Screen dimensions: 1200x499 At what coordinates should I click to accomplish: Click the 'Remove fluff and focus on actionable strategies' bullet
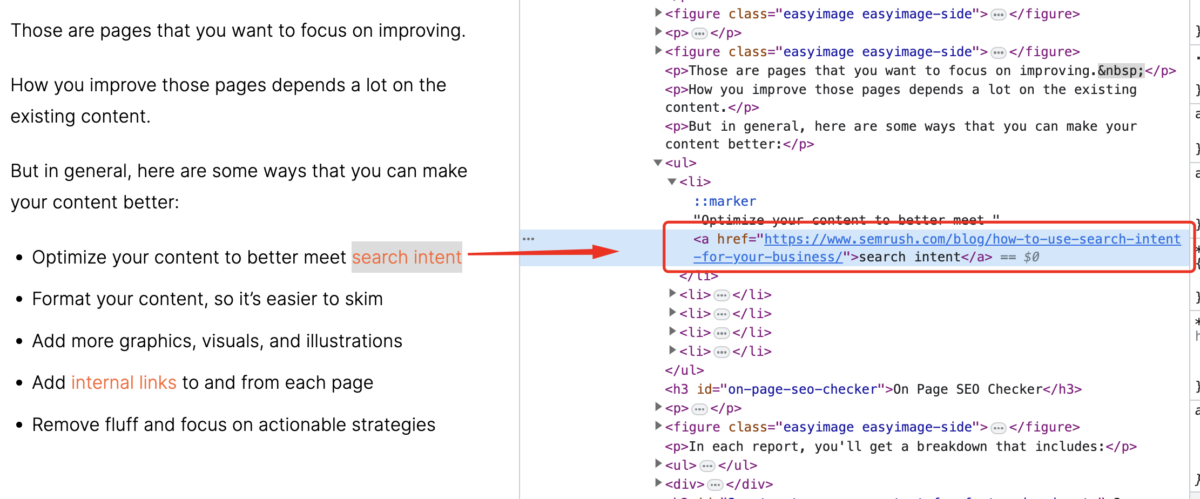point(234,425)
